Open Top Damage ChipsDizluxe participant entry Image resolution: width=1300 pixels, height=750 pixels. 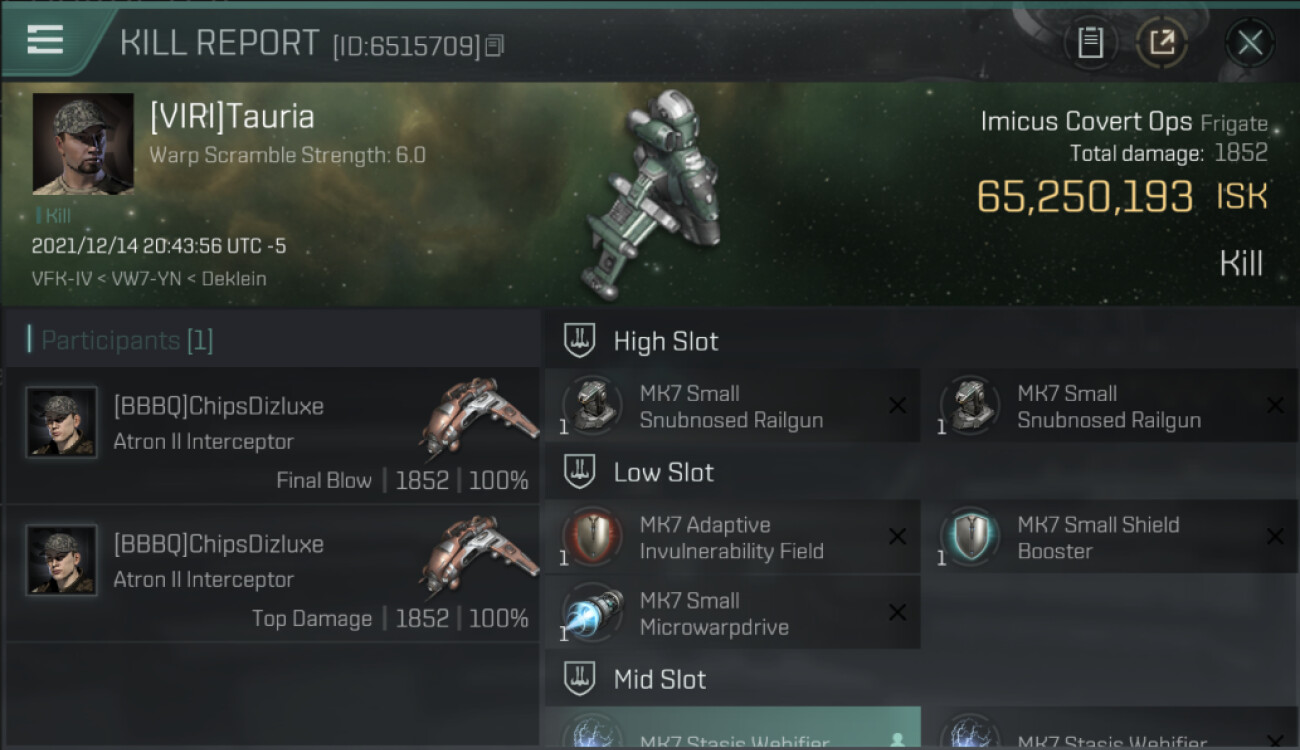(x=272, y=574)
